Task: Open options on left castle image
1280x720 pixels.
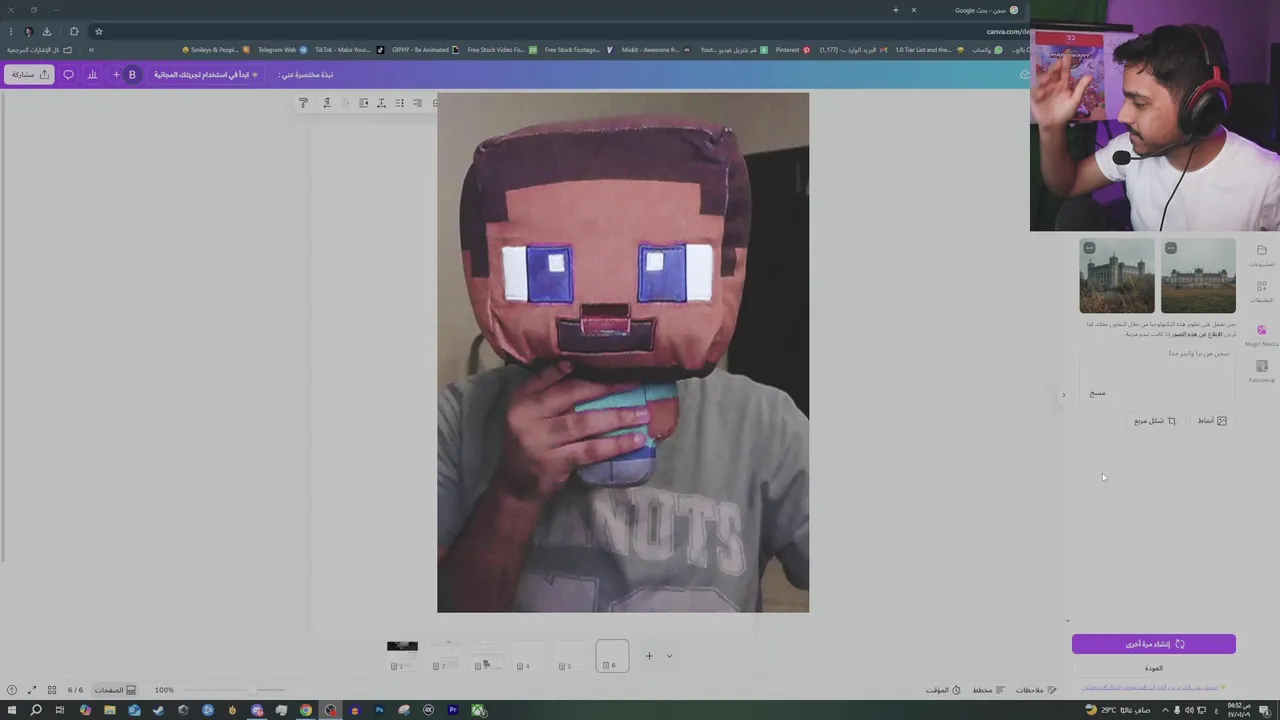Action: (1089, 248)
